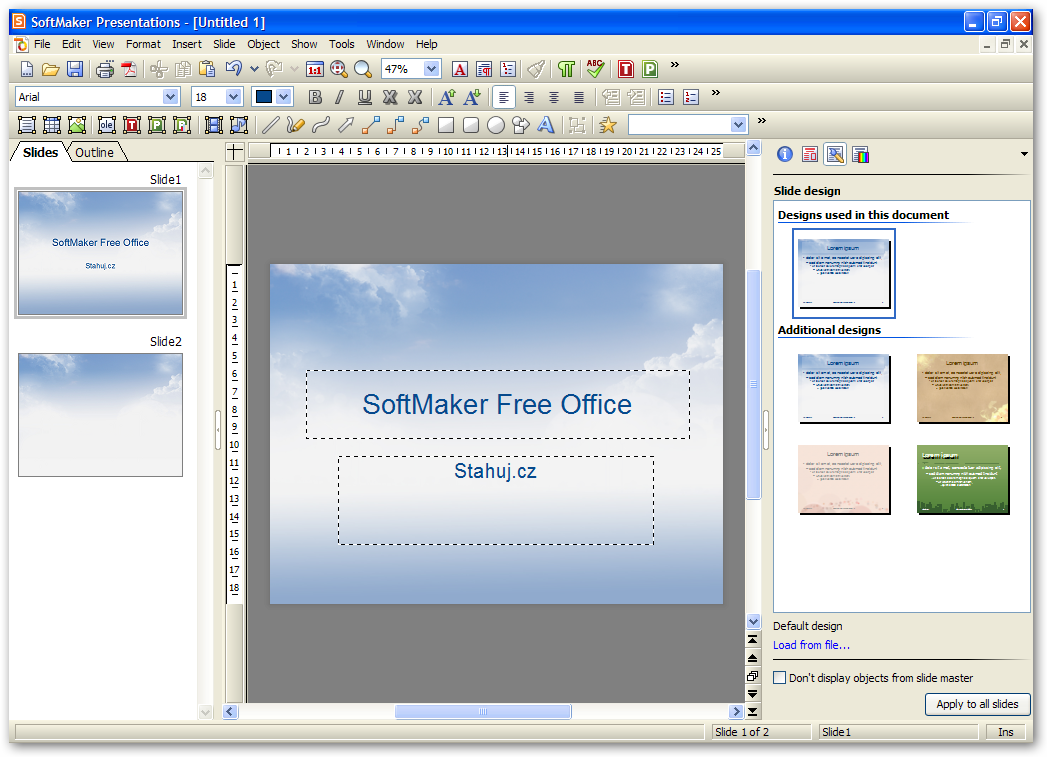1047x757 pixels.
Task: Insert movie film icon
Action: [x=214, y=125]
